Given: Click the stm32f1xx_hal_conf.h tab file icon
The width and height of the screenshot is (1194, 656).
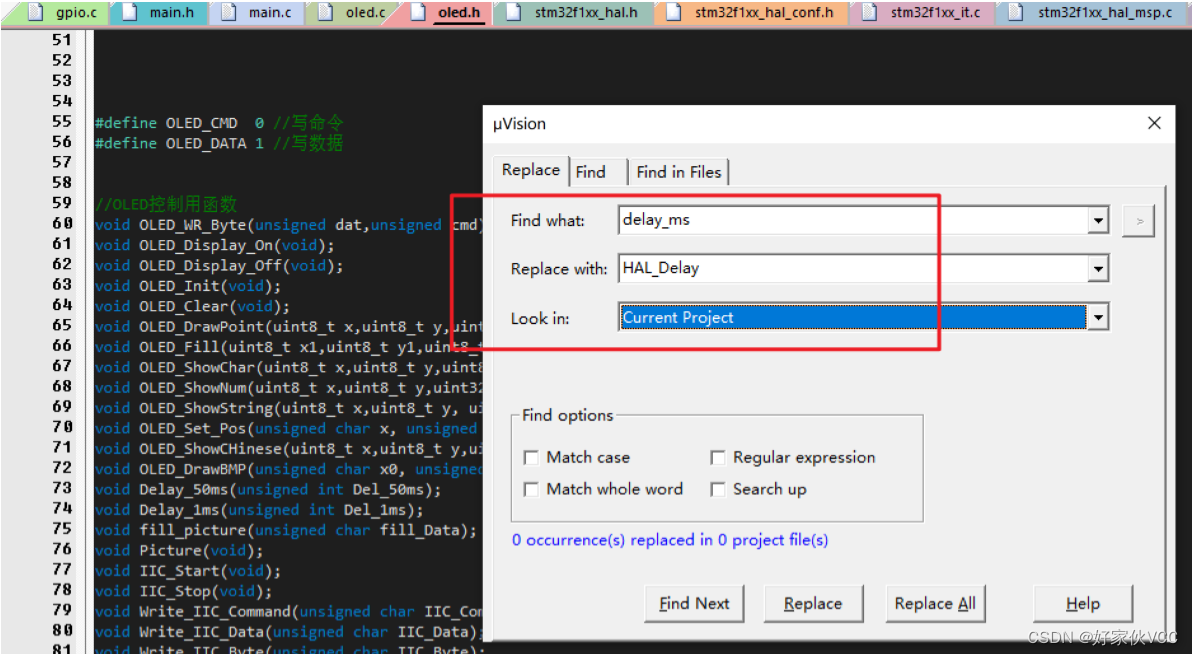Looking at the screenshot, I should [674, 12].
